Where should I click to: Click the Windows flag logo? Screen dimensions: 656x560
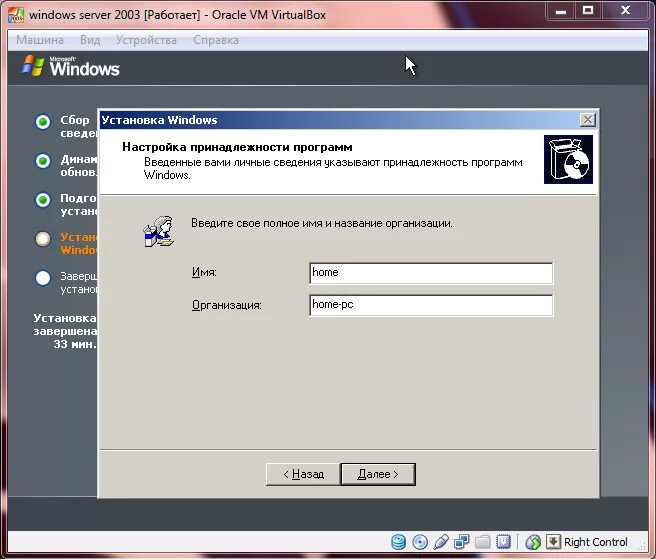click(x=33, y=66)
